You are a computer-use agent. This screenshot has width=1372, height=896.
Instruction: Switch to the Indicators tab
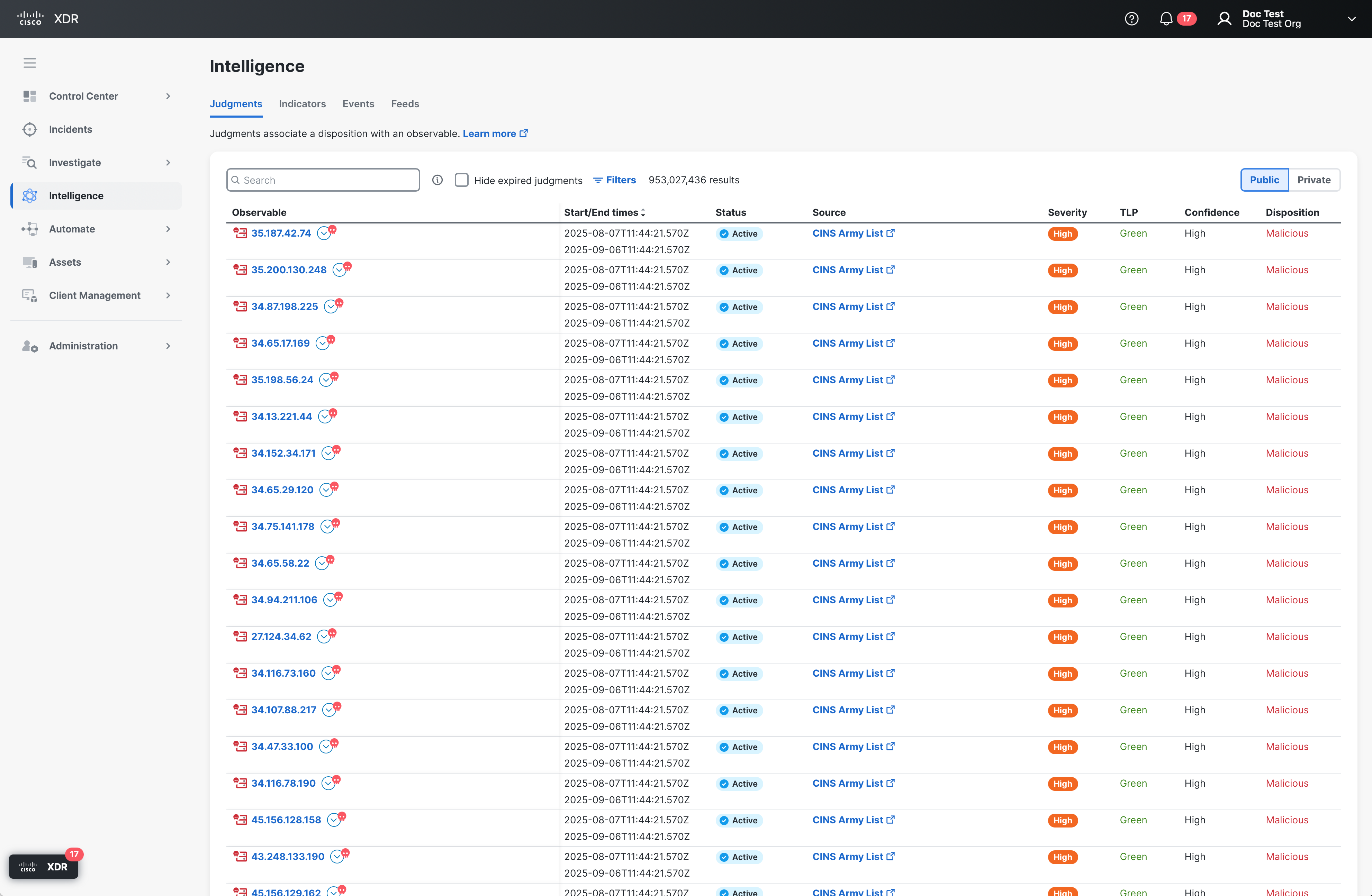302,104
